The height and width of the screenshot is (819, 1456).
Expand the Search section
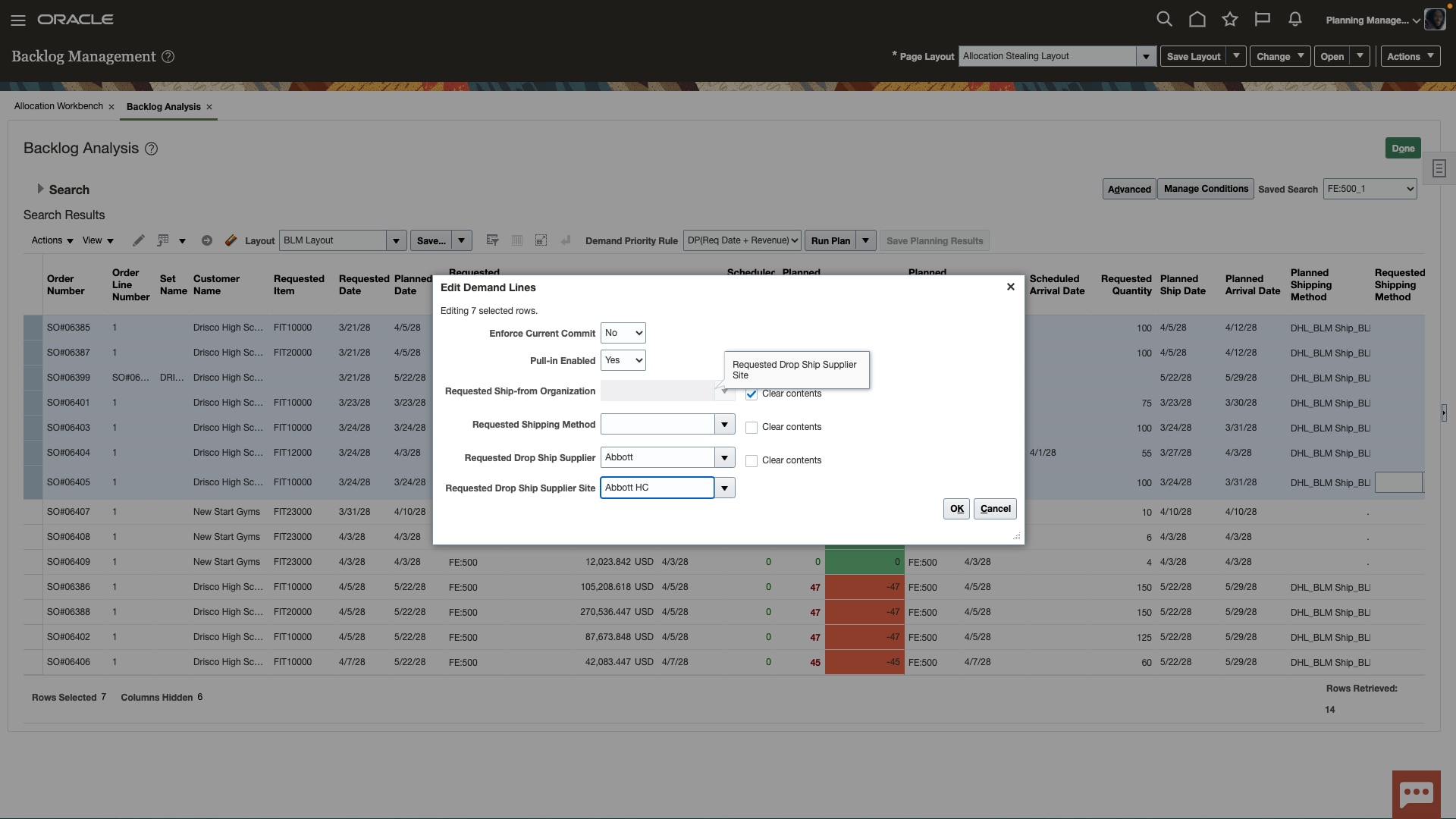point(40,189)
